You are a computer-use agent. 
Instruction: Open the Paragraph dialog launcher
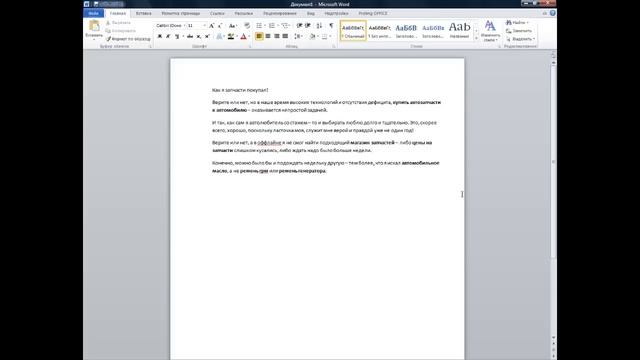334,47
